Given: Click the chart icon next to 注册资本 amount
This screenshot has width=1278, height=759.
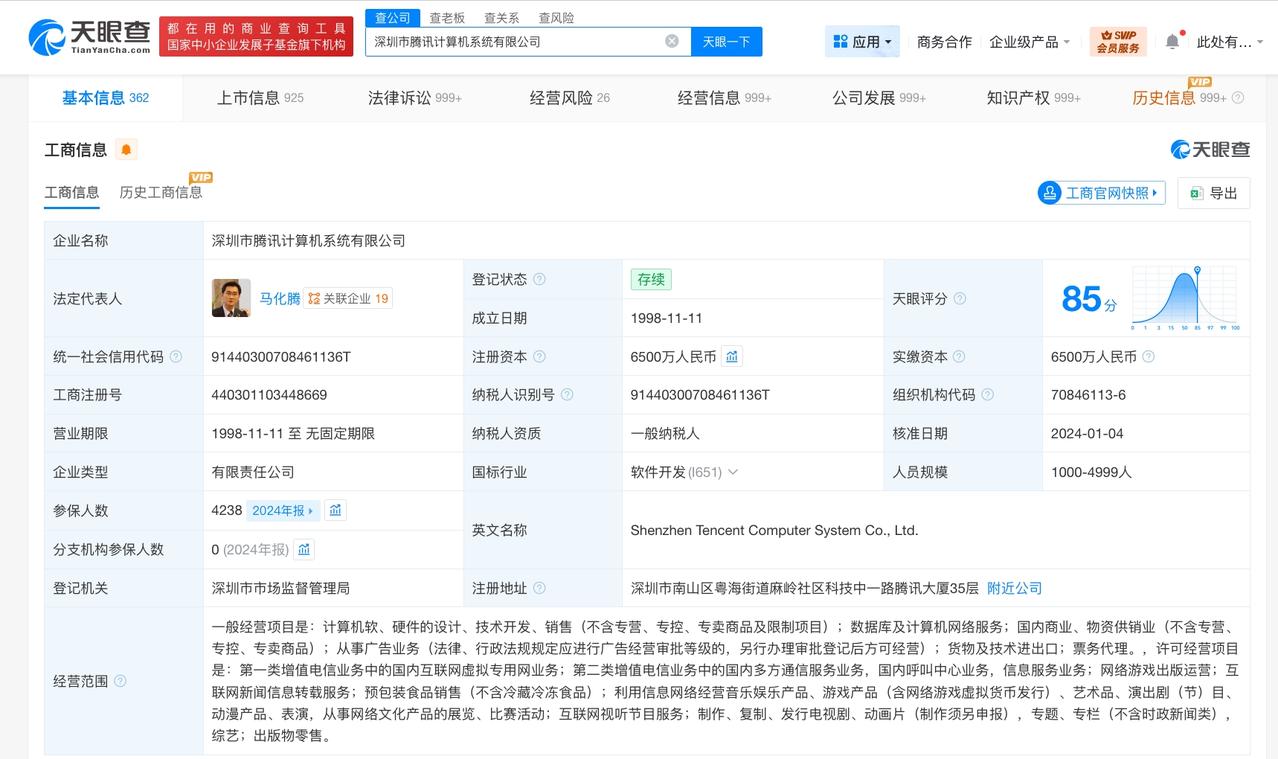Looking at the screenshot, I should coord(731,356).
